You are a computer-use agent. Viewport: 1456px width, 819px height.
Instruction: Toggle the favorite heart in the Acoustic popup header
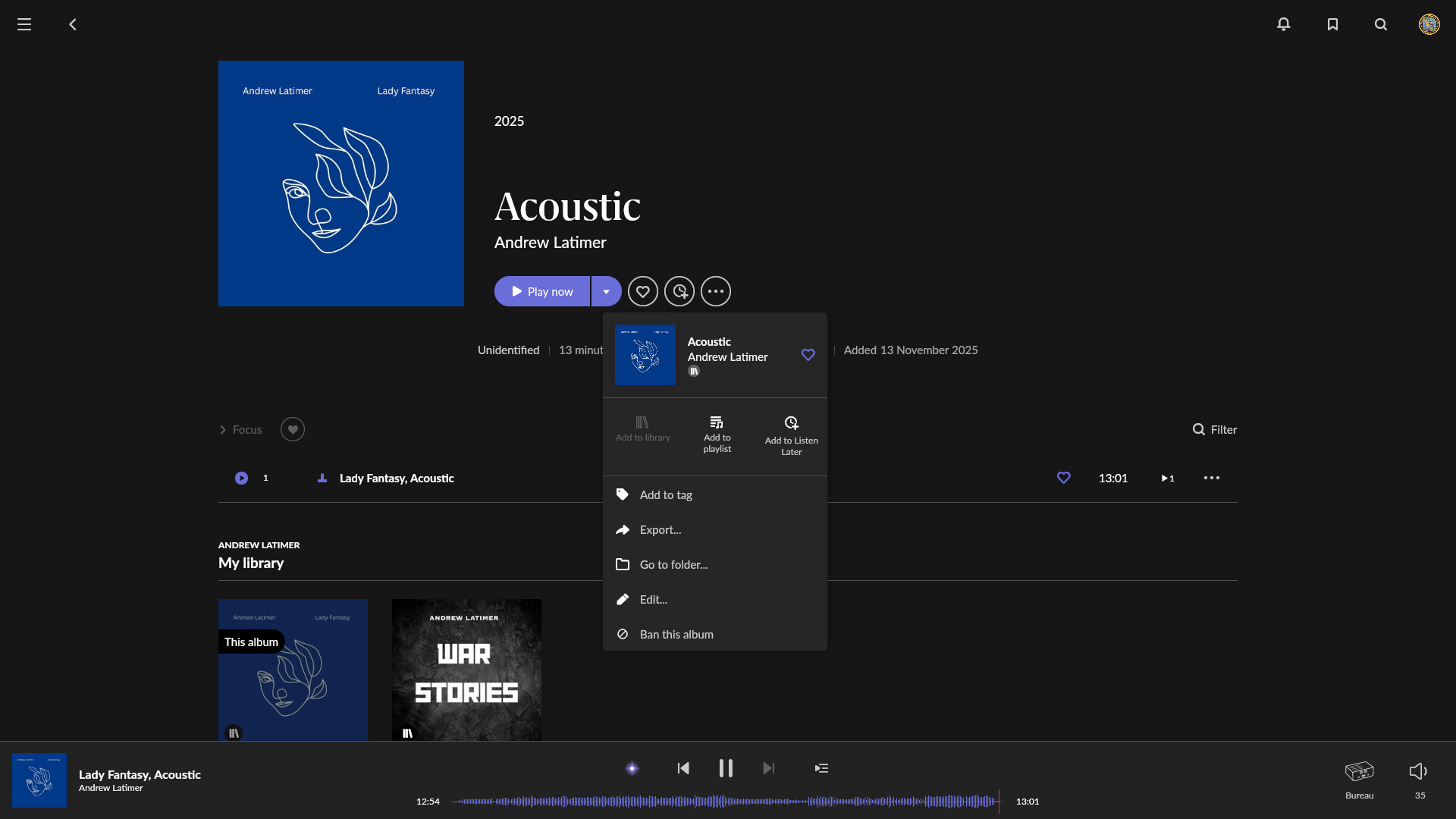pos(808,355)
